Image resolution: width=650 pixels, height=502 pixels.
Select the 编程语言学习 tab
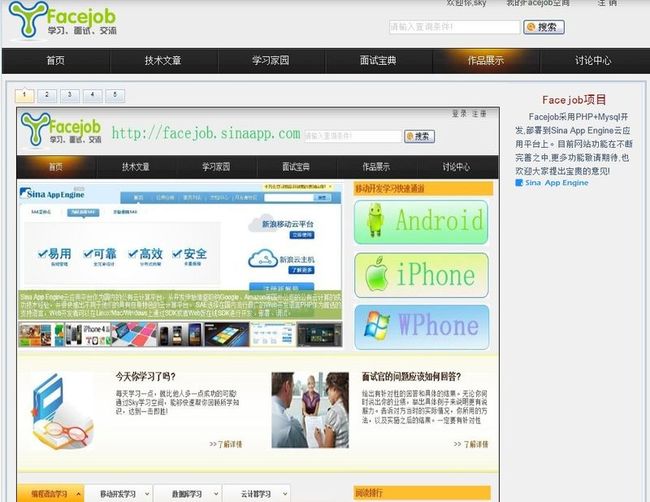coord(49,494)
